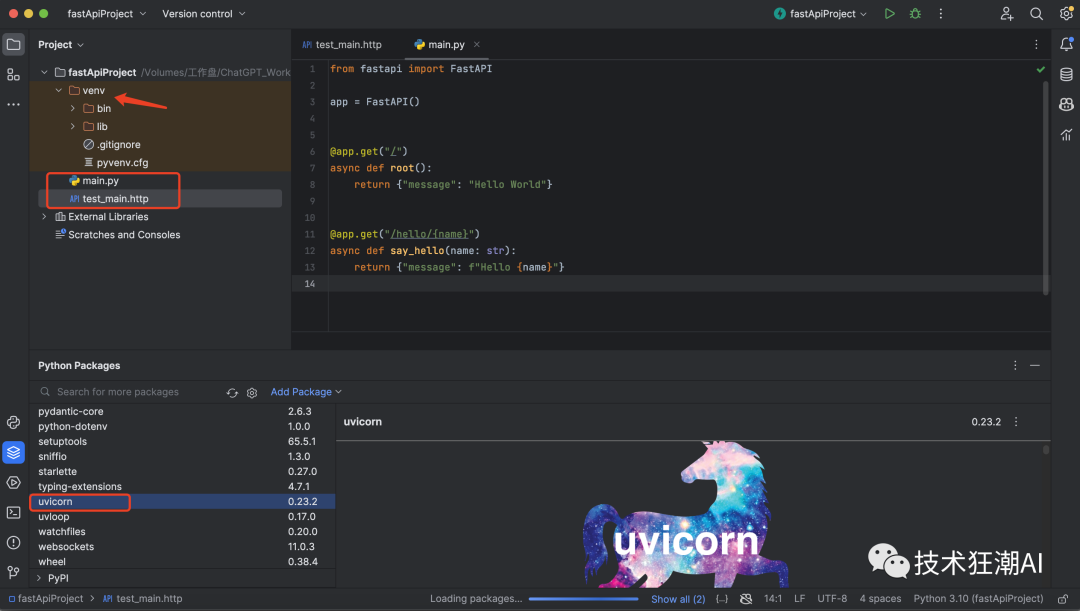Expand the External Libraries node
Viewport: 1080px width, 611px height.
(44, 217)
